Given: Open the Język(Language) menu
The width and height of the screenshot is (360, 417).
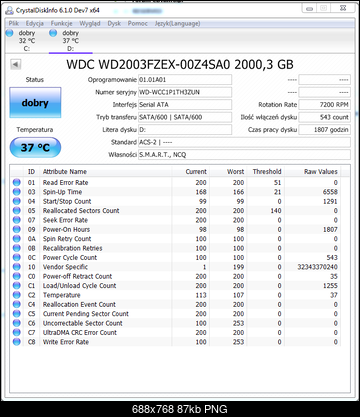Looking at the screenshot, I should (x=177, y=23).
